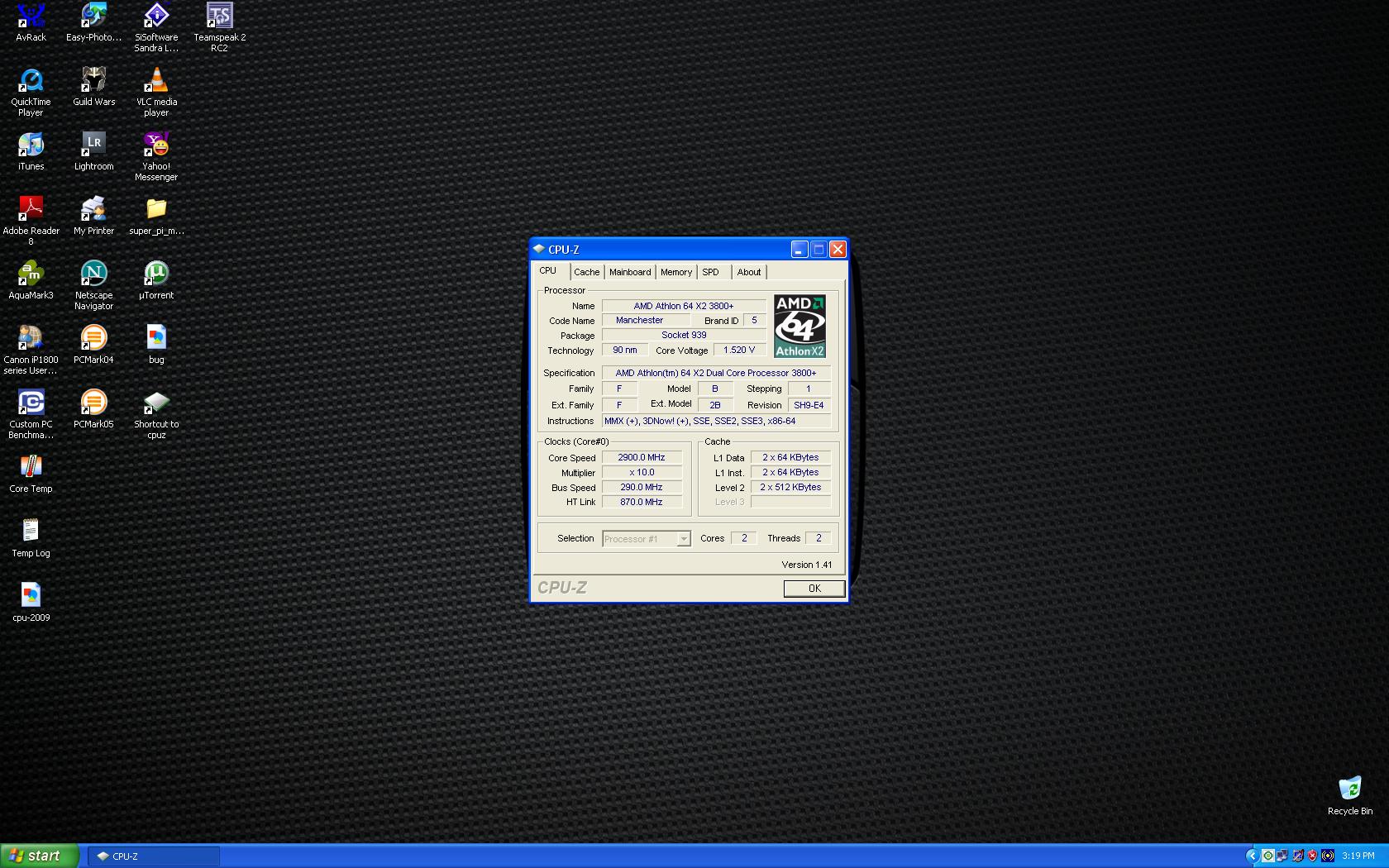This screenshot has width=1389, height=868.
Task: Select Canon iP1800 series User guide icon
Action: (x=31, y=350)
